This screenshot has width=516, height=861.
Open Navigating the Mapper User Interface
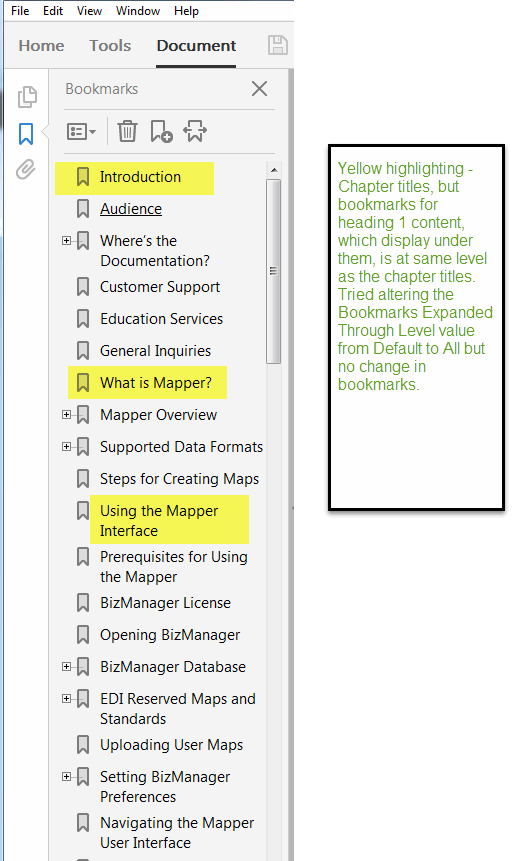(x=177, y=832)
